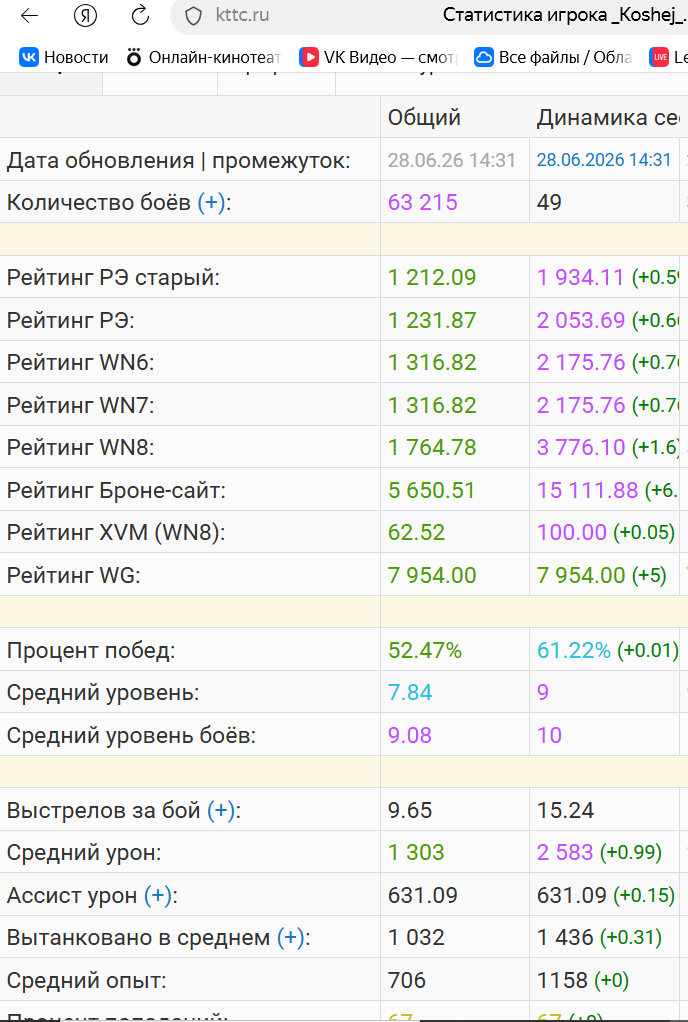Select the Общий column header
Image resolution: width=688 pixels, height=1022 pixels.
(424, 117)
